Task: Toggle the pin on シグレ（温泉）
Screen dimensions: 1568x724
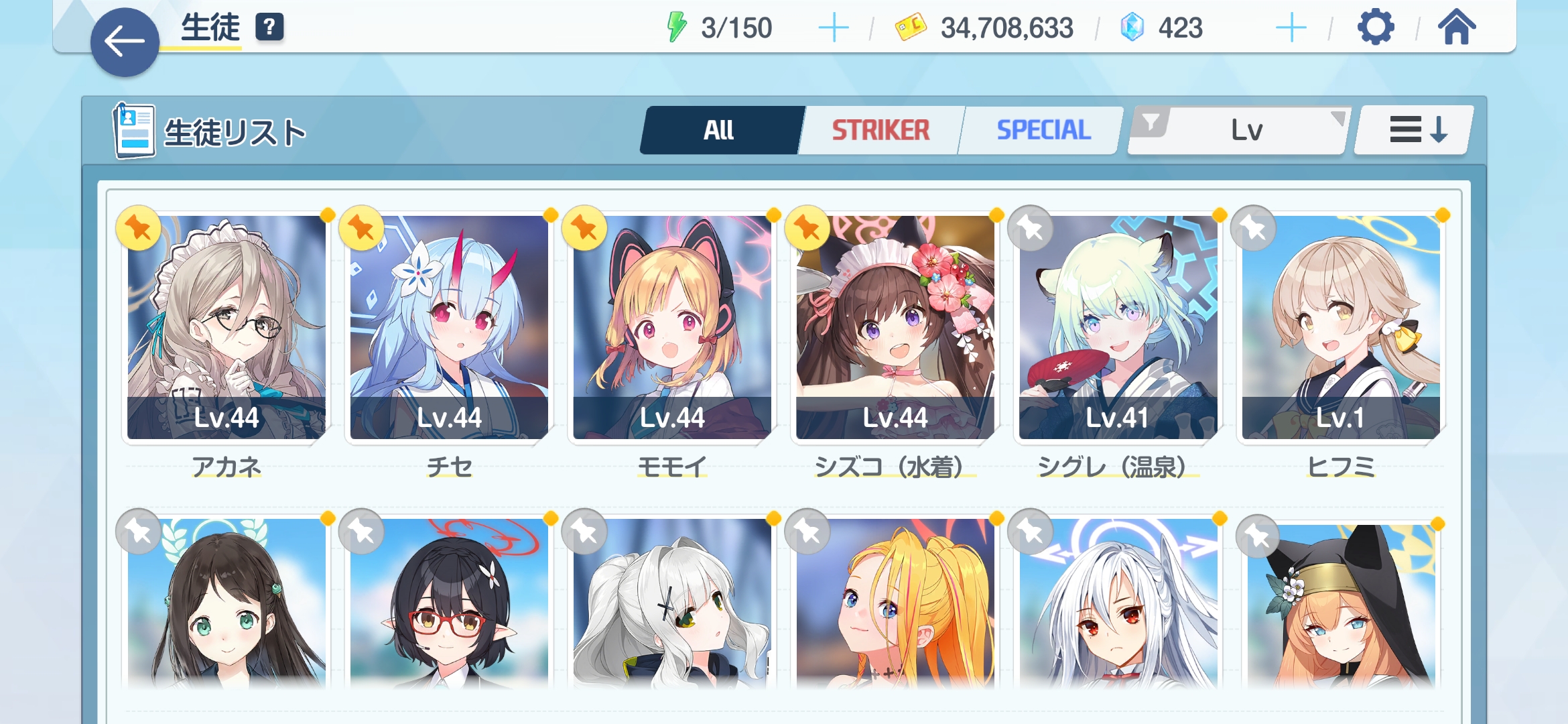Action: point(1031,228)
